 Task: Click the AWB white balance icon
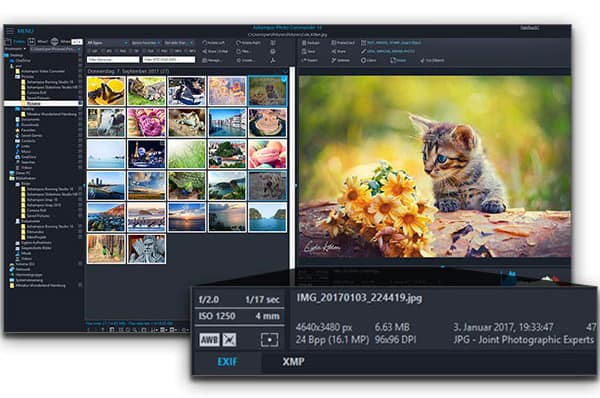[x=209, y=339]
